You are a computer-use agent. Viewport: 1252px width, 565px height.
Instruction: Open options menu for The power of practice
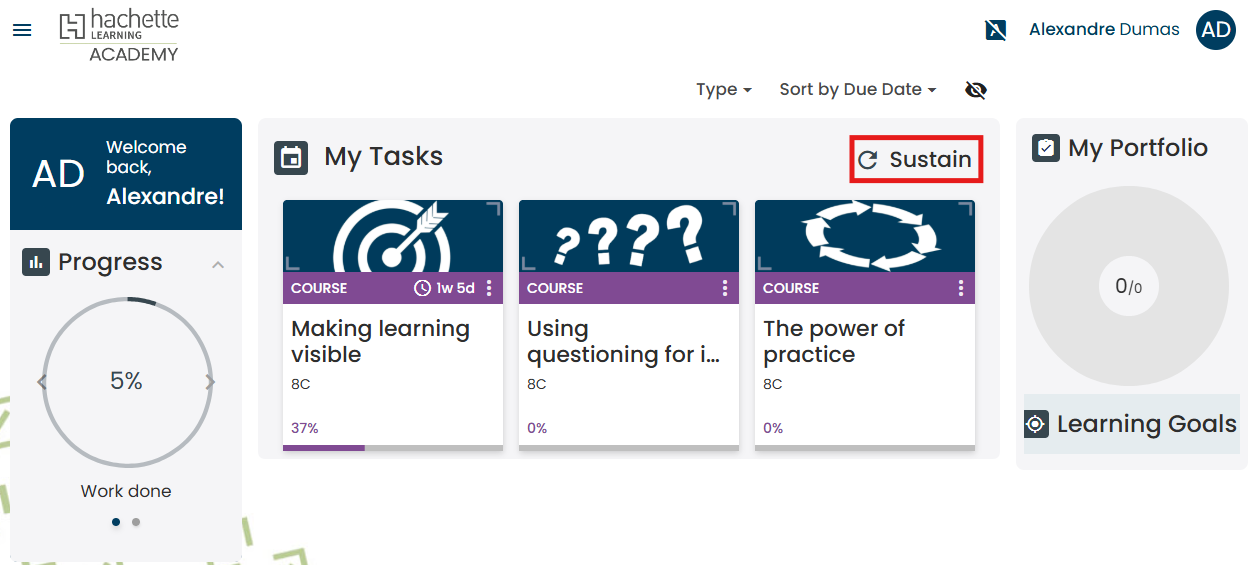961,288
